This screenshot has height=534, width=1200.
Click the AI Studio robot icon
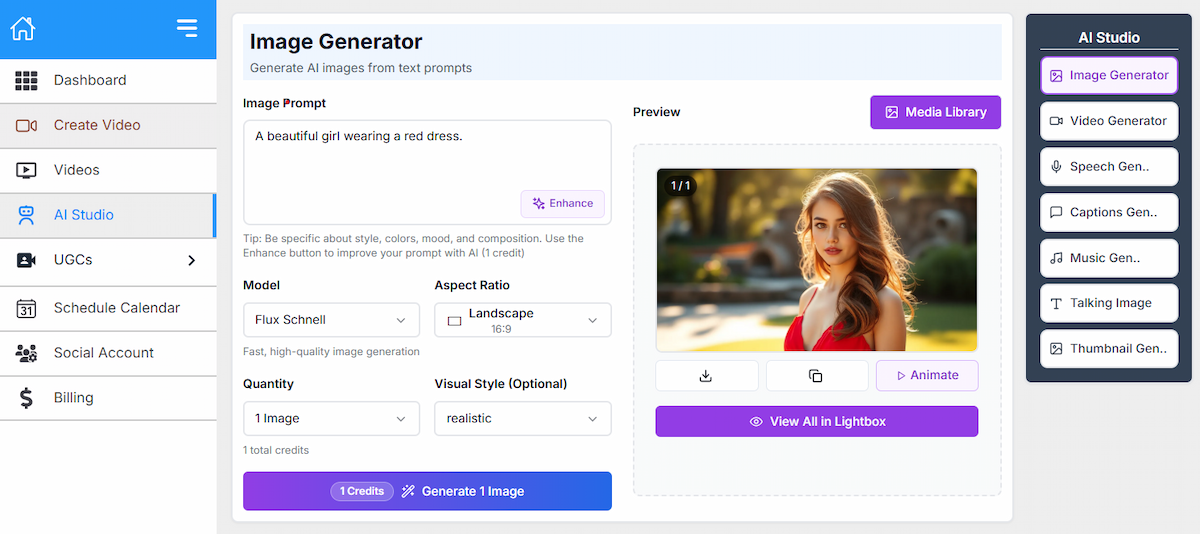(26, 215)
